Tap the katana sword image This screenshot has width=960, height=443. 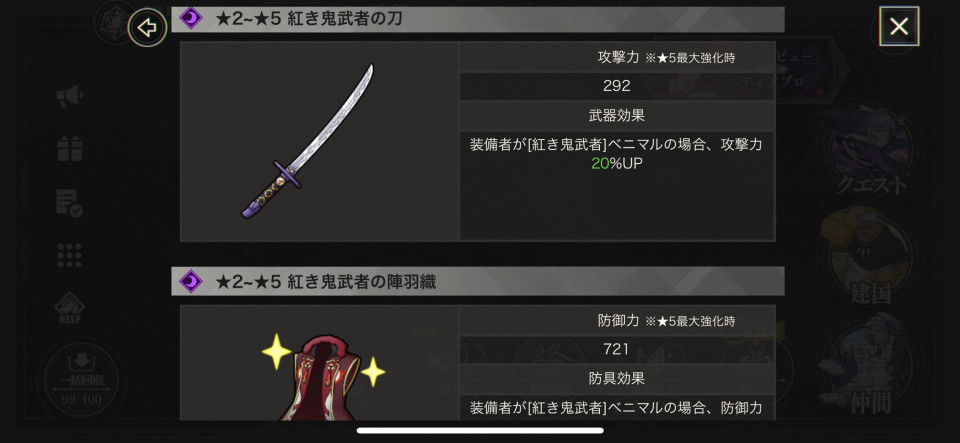pyautogui.click(x=307, y=141)
